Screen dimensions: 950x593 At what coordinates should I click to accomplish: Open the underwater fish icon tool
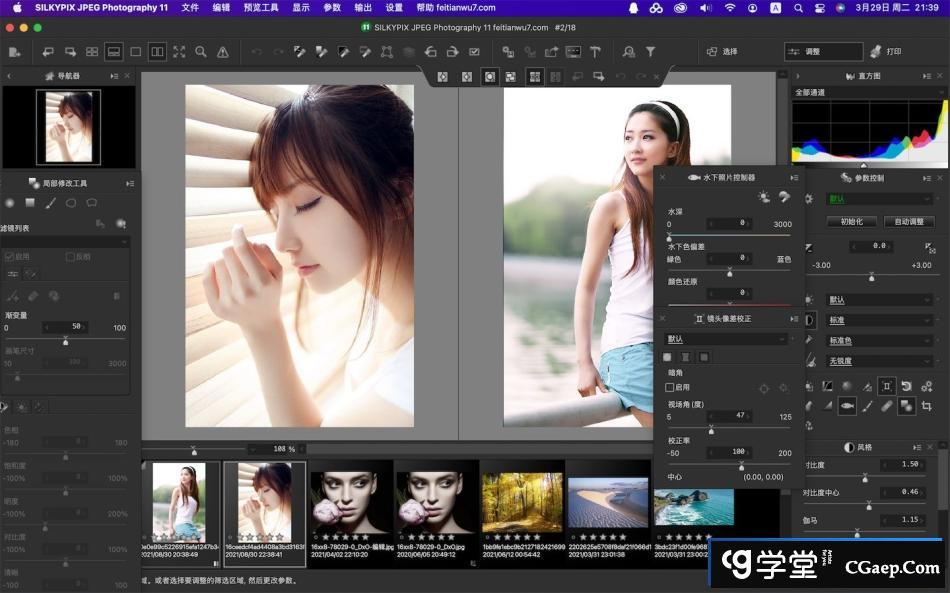pos(847,405)
